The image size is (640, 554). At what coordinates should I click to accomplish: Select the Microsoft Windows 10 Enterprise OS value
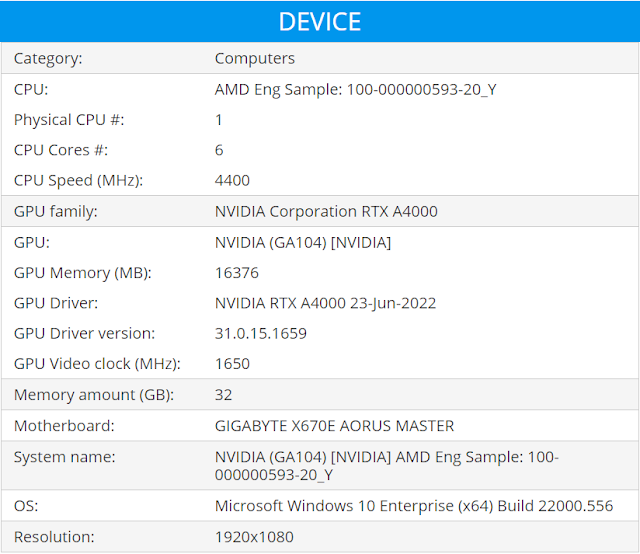pos(414,506)
